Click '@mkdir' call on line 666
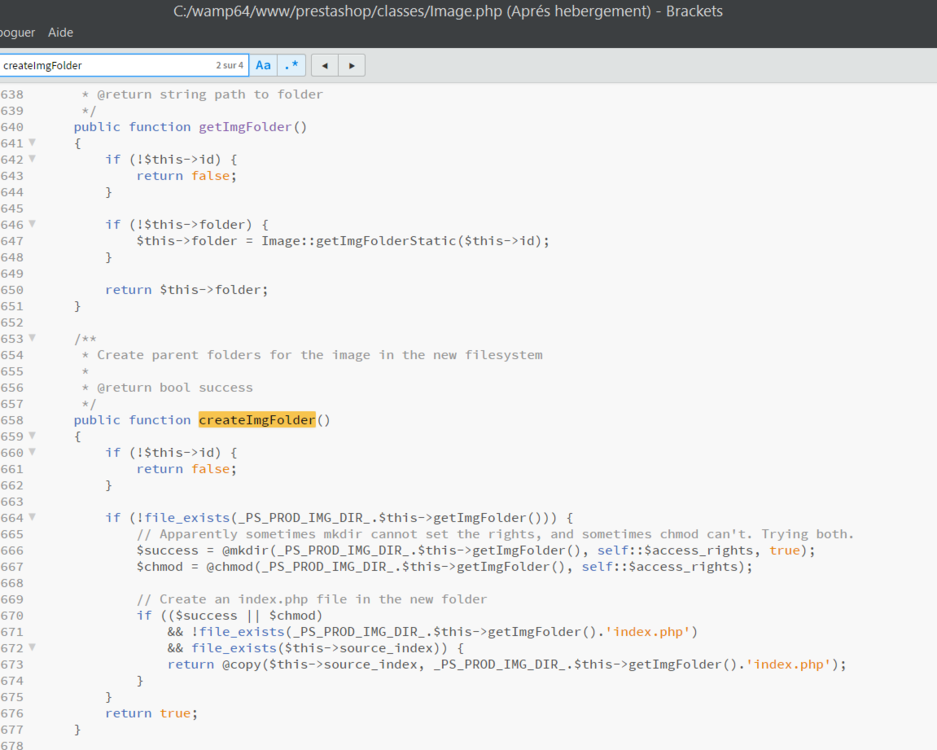Screen dimensions: 937x750 point(246,550)
